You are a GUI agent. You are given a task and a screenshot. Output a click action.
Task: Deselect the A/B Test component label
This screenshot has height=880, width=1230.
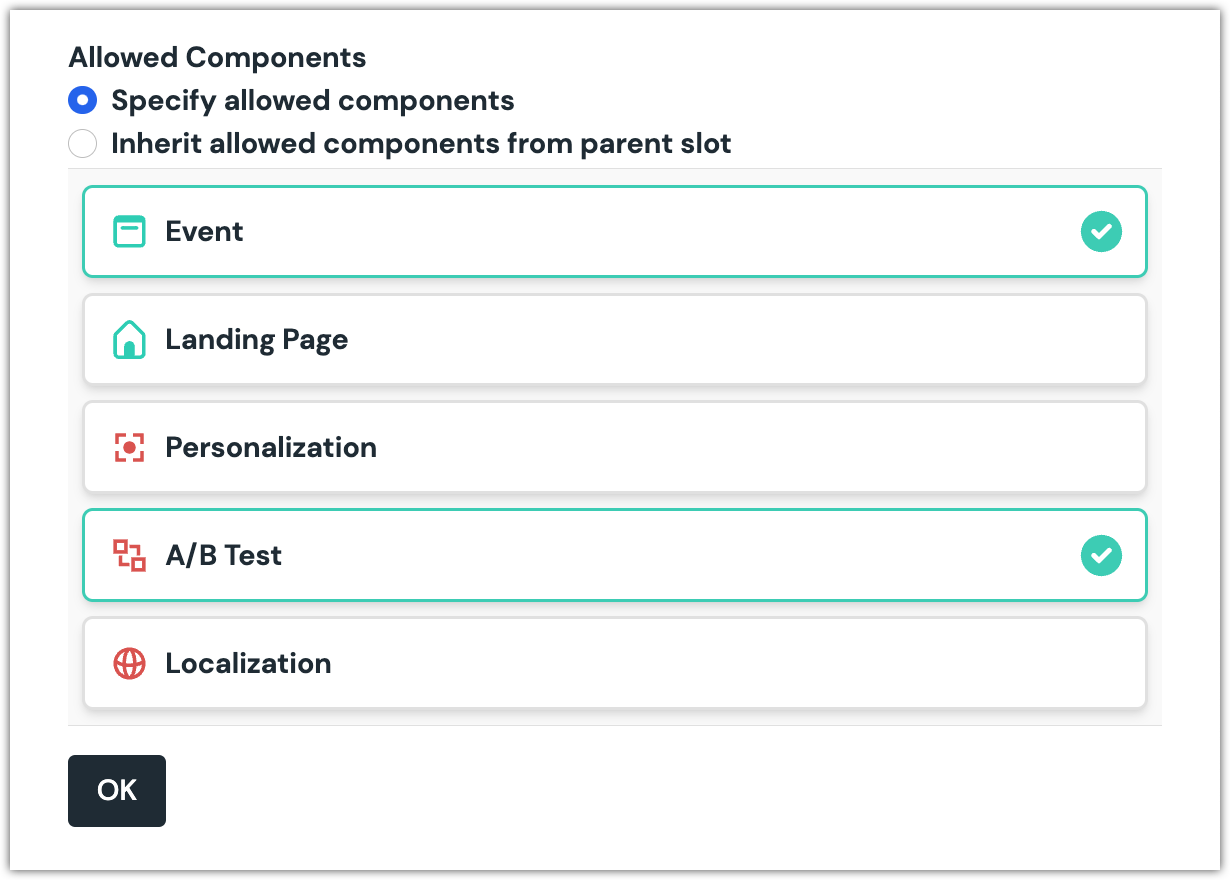coord(223,556)
